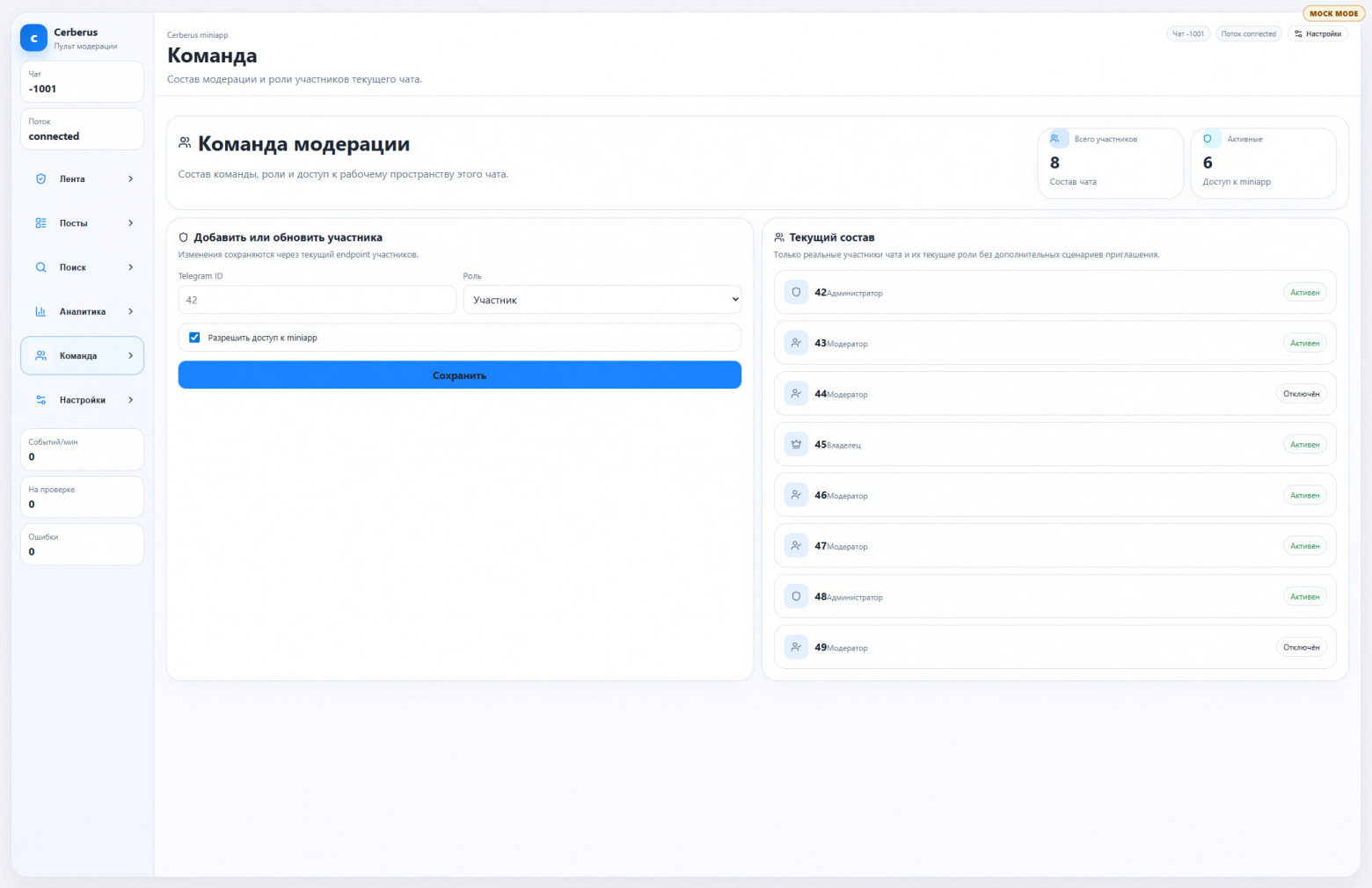Click the user icon of member 49
The image size is (1372, 888).
coord(796,647)
